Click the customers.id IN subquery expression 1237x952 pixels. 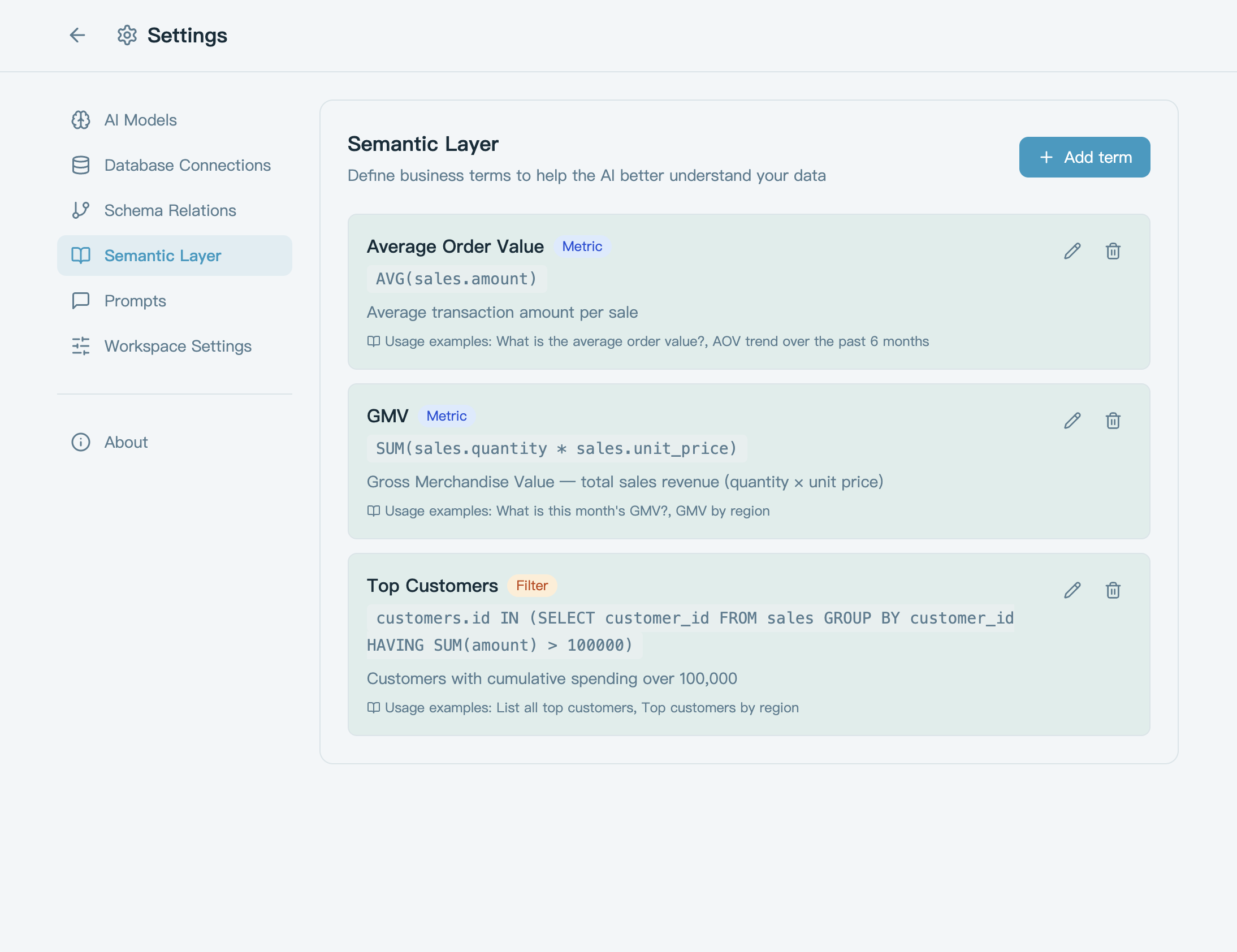[x=690, y=631]
